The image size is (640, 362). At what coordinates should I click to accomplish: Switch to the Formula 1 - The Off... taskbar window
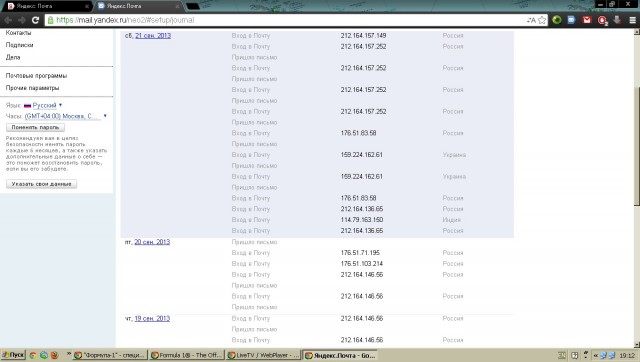pyautogui.click(x=187, y=355)
